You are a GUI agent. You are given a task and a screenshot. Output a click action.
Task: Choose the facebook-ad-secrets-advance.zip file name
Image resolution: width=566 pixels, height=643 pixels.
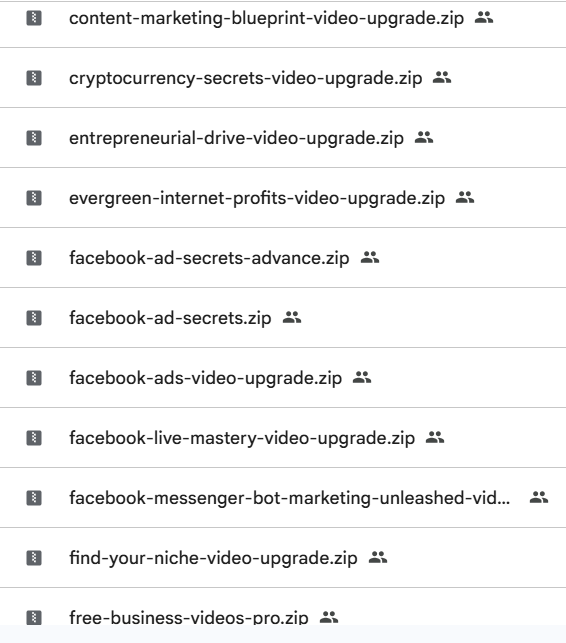pos(209,258)
